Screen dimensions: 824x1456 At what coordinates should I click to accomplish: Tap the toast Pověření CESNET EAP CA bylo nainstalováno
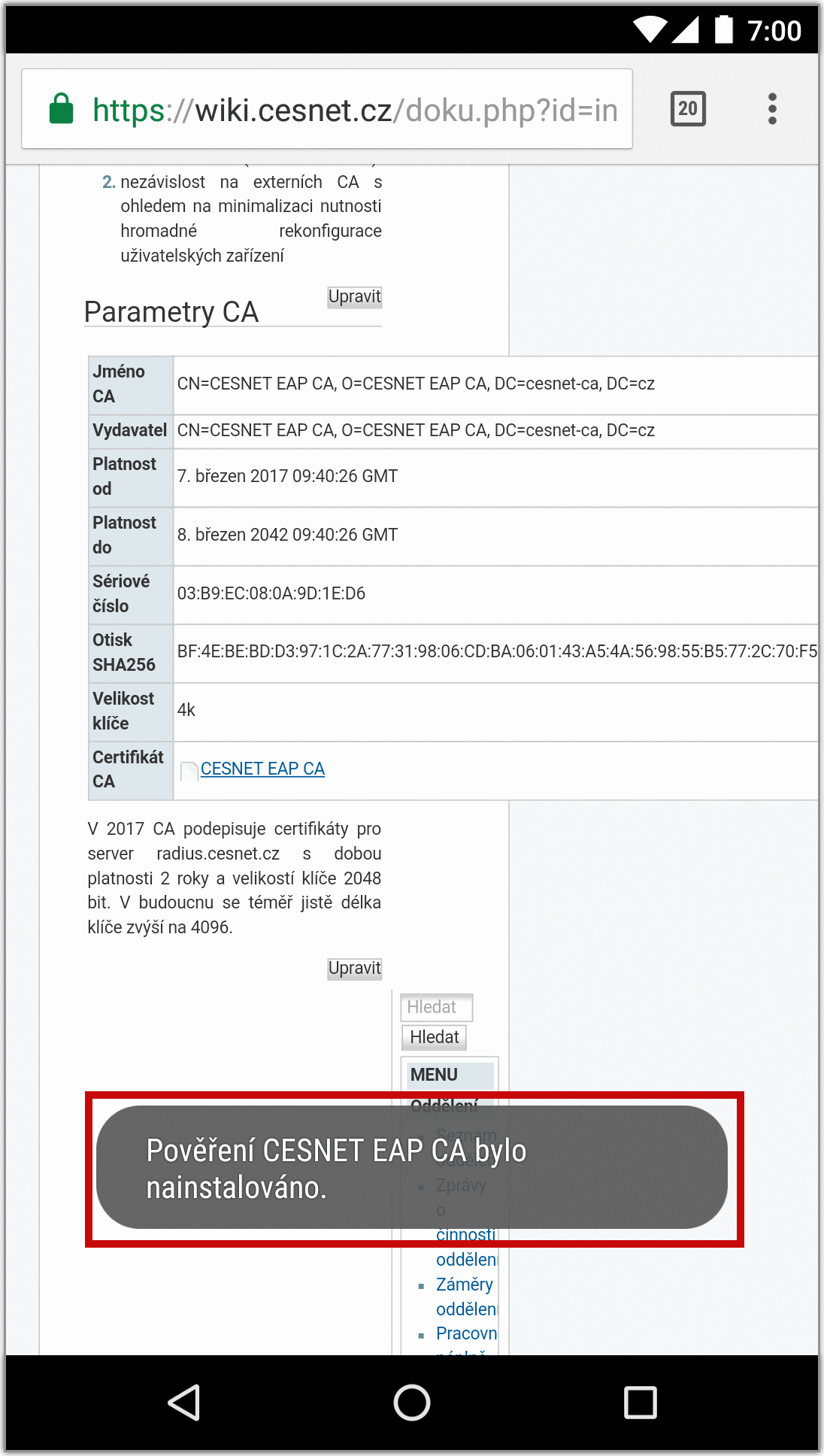(412, 1168)
